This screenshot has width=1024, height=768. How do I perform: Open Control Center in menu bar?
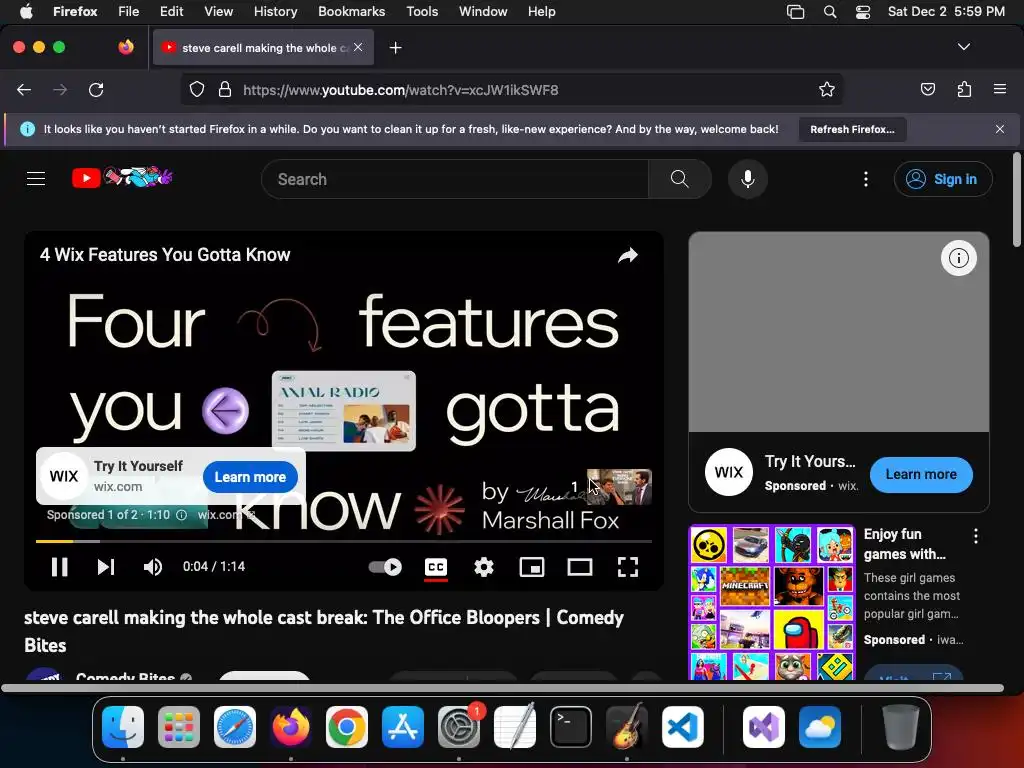863,12
